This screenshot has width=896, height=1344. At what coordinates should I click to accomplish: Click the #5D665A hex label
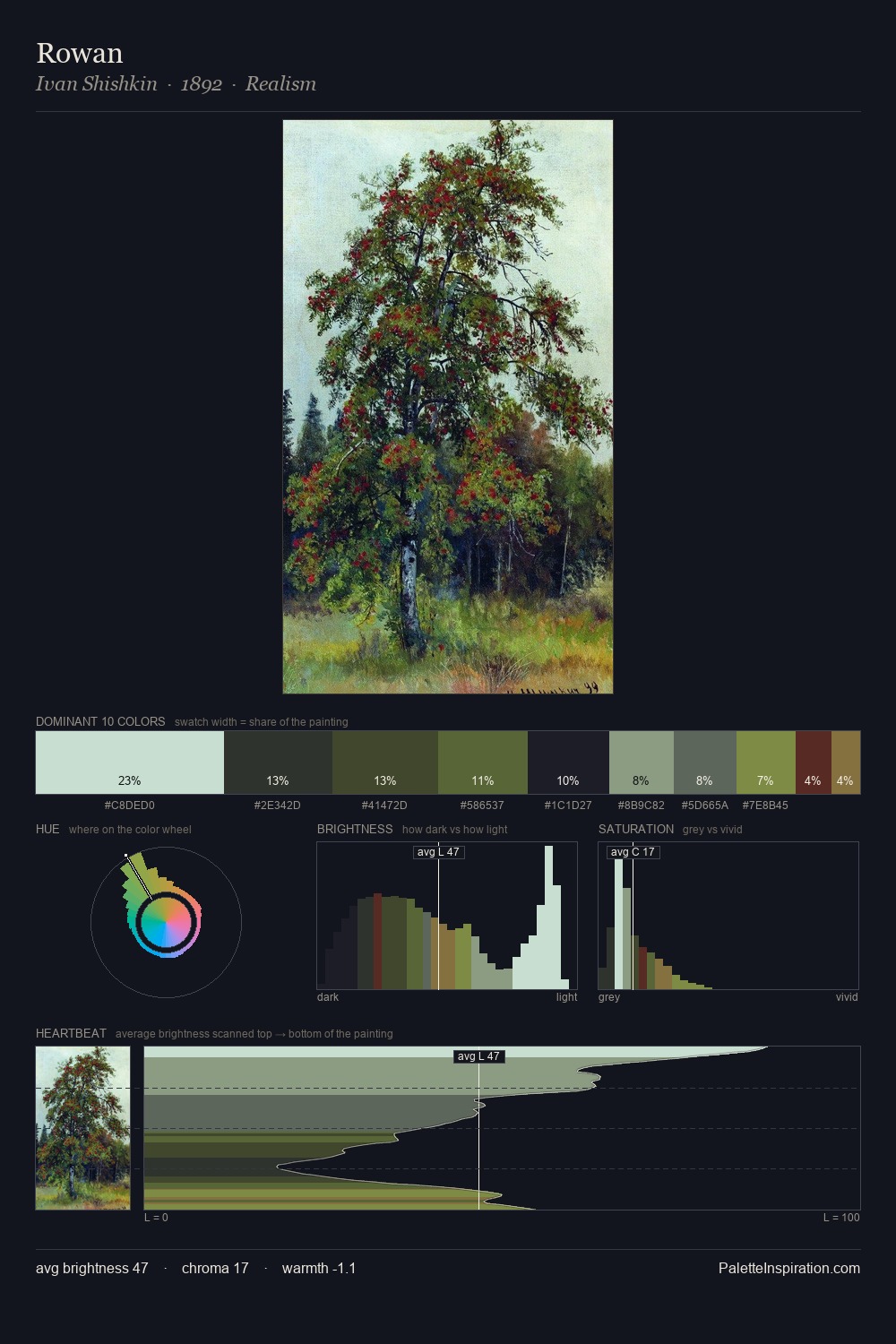click(705, 806)
